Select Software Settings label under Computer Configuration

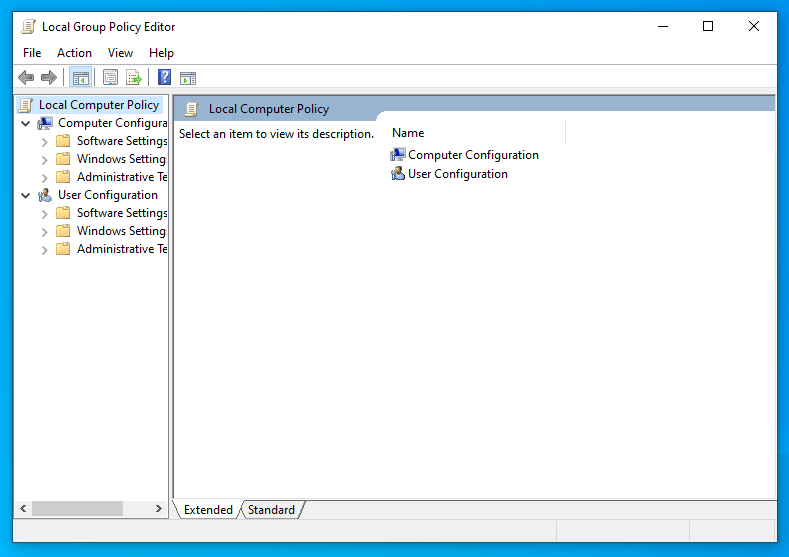tap(122, 141)
